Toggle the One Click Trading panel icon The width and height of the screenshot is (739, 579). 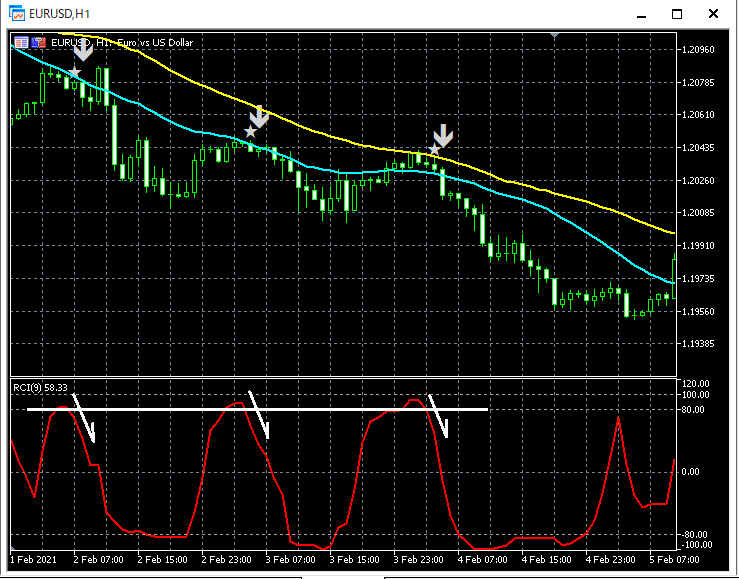(38, 42)
